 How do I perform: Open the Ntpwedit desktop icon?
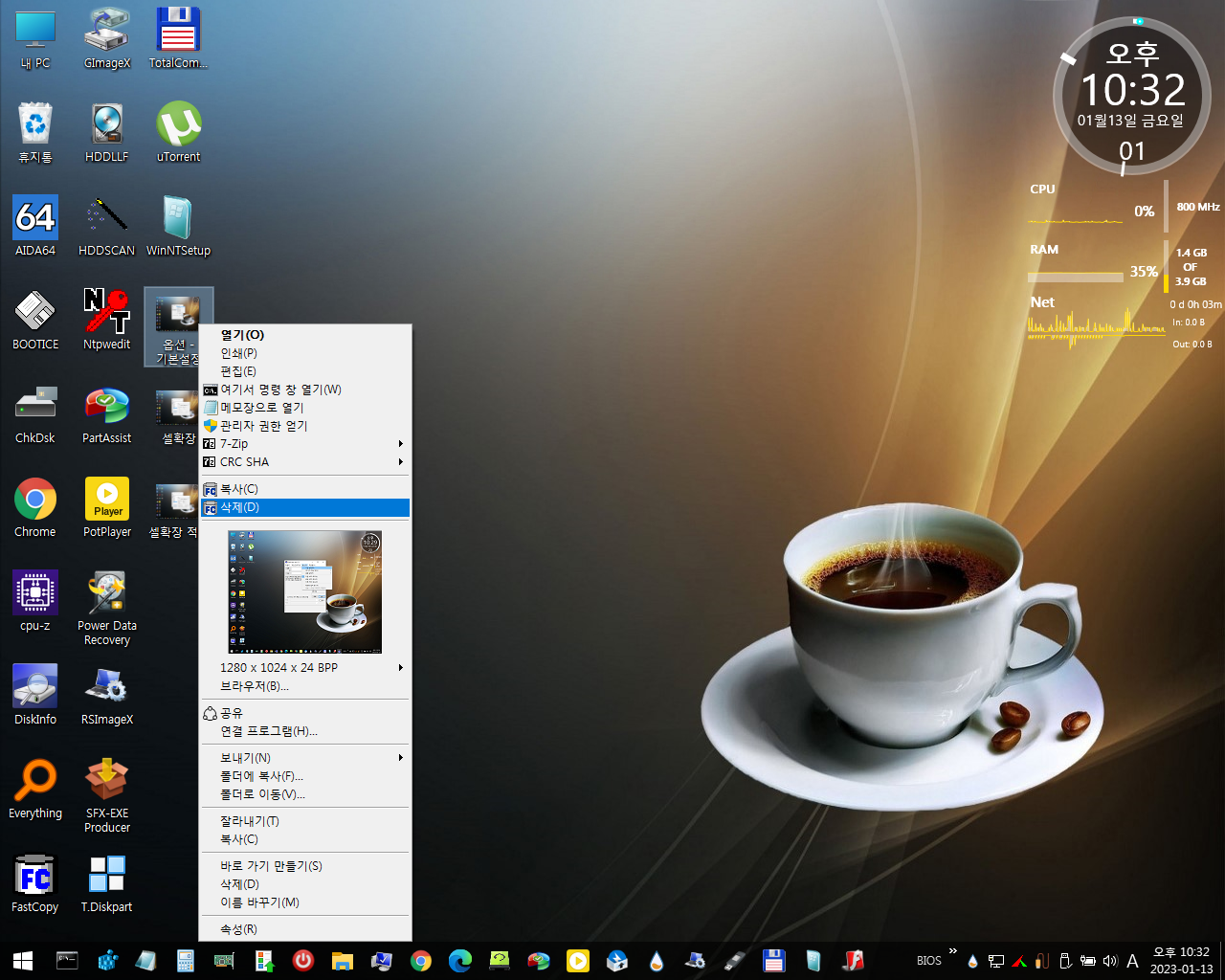[107, 321]
